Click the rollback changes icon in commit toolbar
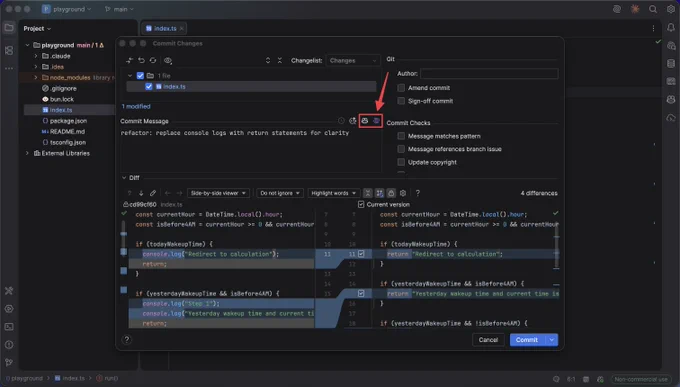This screenshot has width=680, height=387. (x=141, y=60)
